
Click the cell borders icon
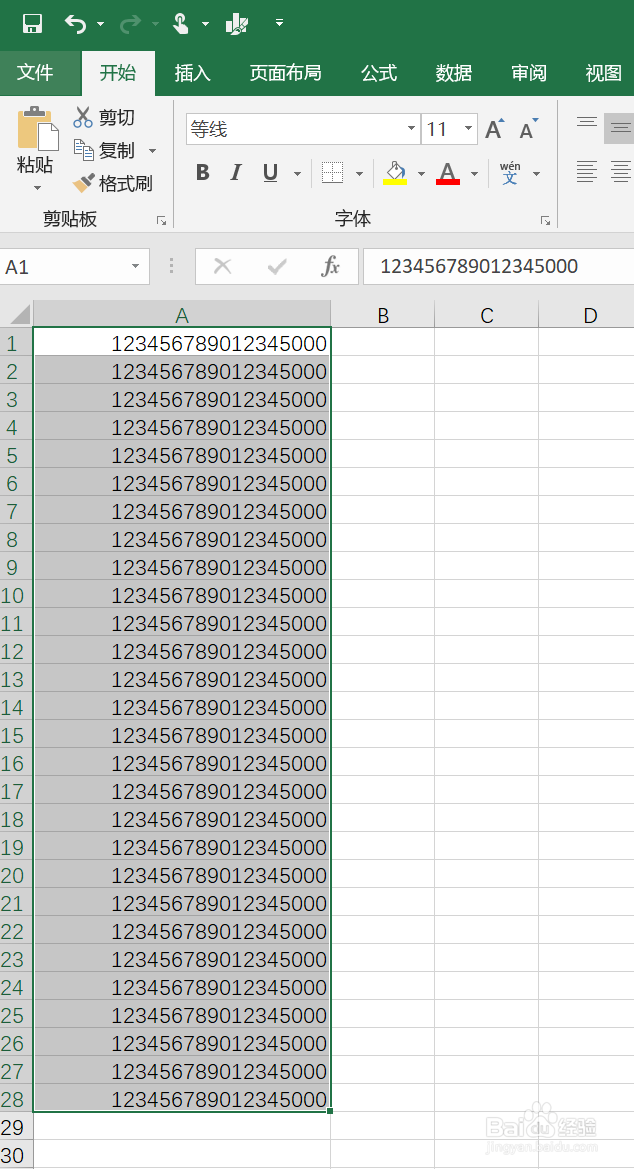[x=332, y=173]
